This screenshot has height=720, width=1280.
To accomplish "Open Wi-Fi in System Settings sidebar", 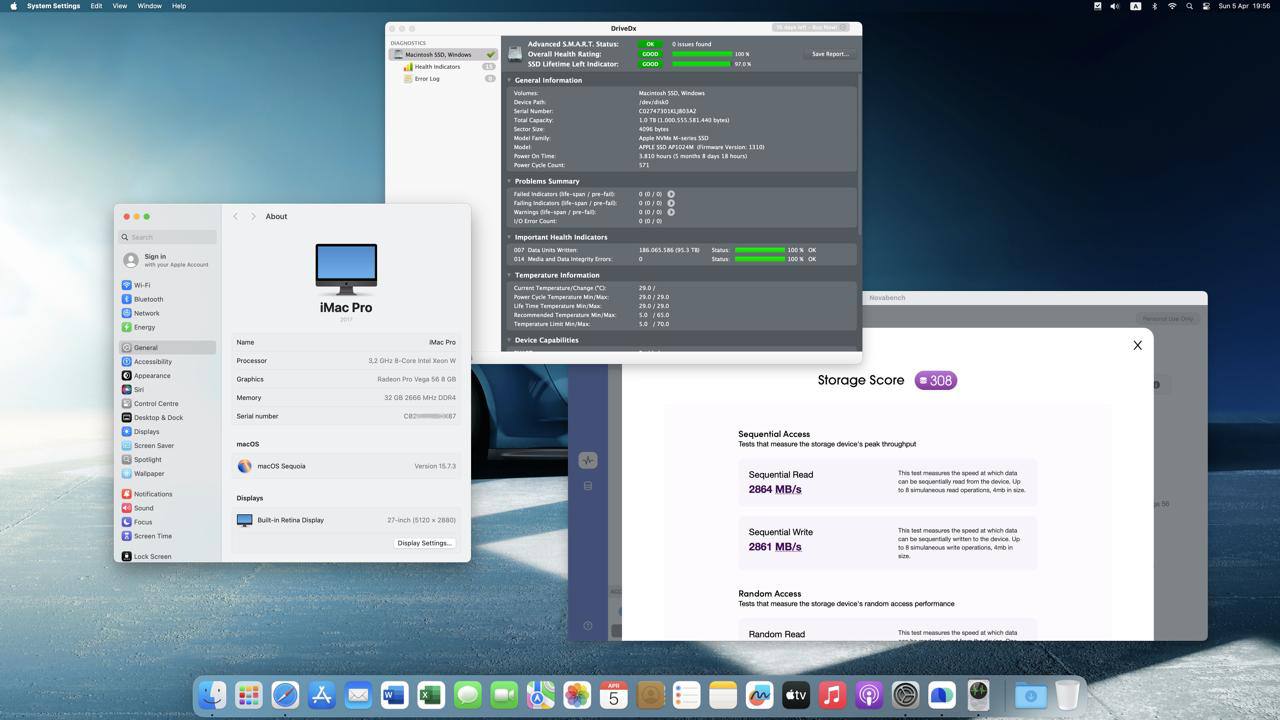I will (167, 285).
